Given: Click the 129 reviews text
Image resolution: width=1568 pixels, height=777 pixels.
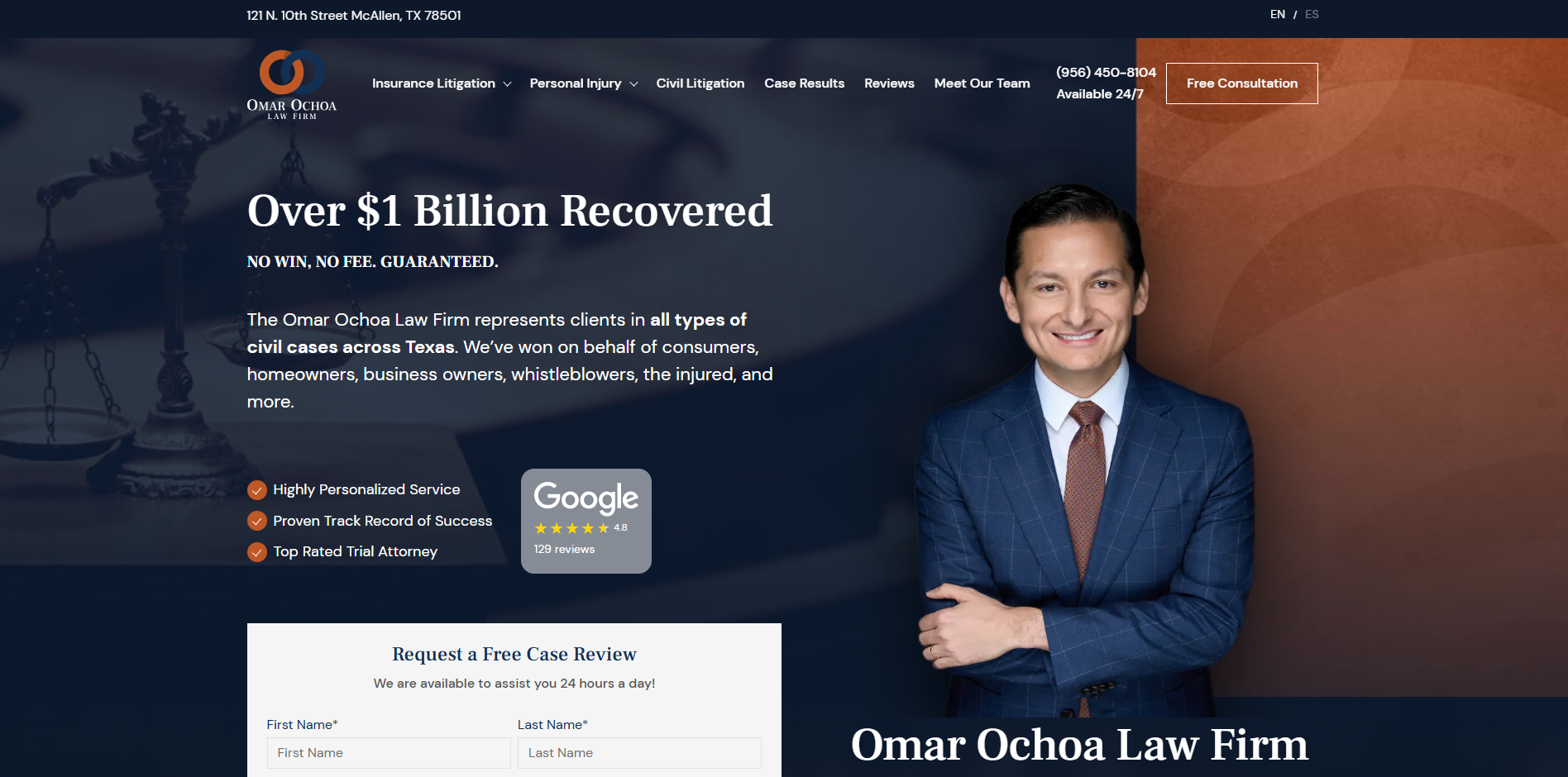Looking at the screenshot, I should pyautogui.click(x=564, y=550).
